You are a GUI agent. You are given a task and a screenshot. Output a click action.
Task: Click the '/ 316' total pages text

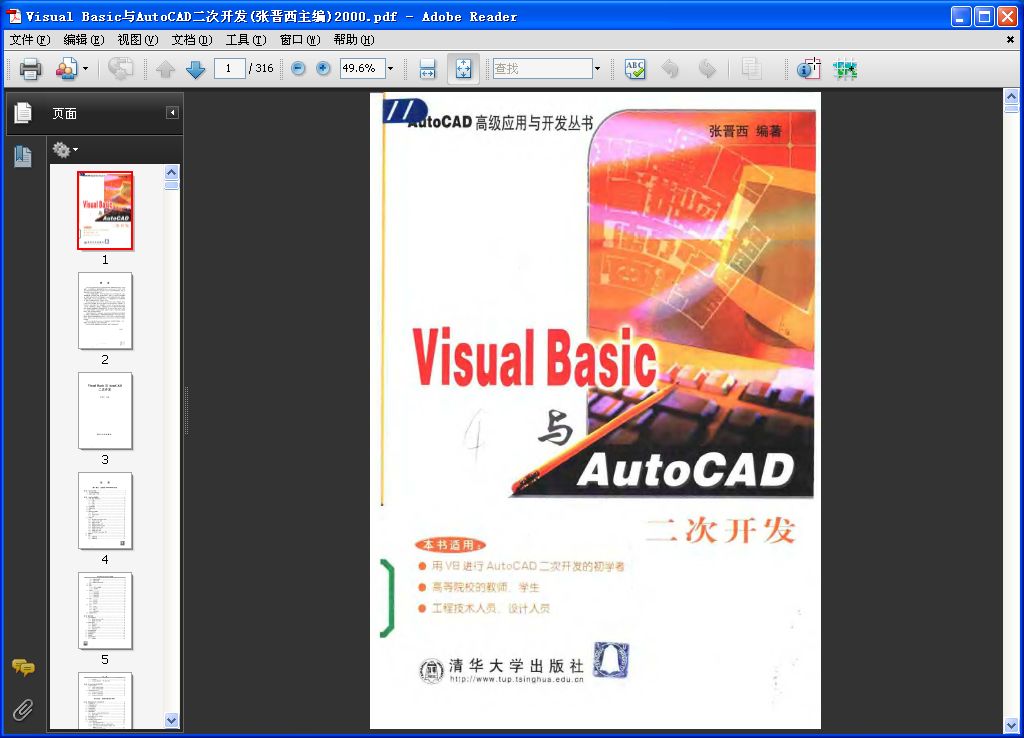[x=261, y=68]
